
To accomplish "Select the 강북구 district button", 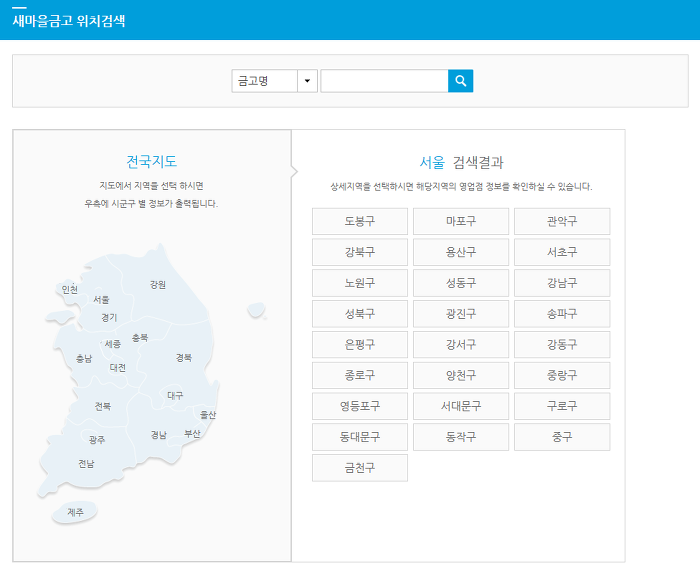I will coord(360,252).
